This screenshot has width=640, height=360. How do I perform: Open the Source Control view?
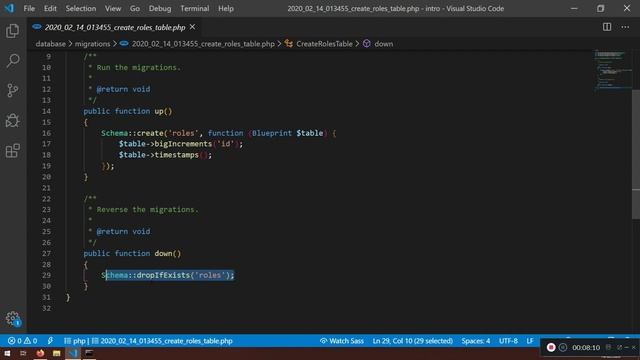(13, 90)
